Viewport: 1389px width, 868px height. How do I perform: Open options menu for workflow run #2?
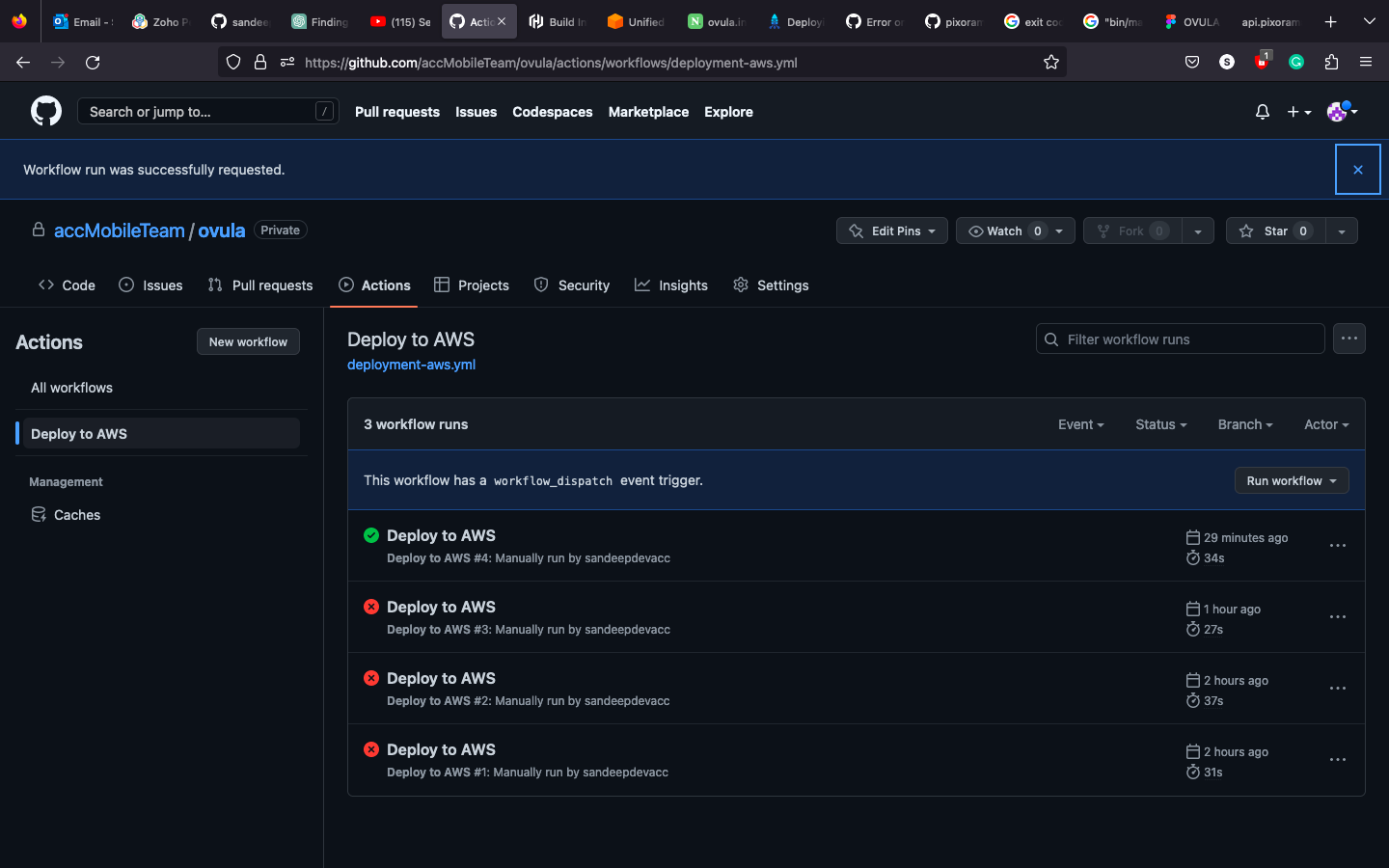tap(1337, 688)
